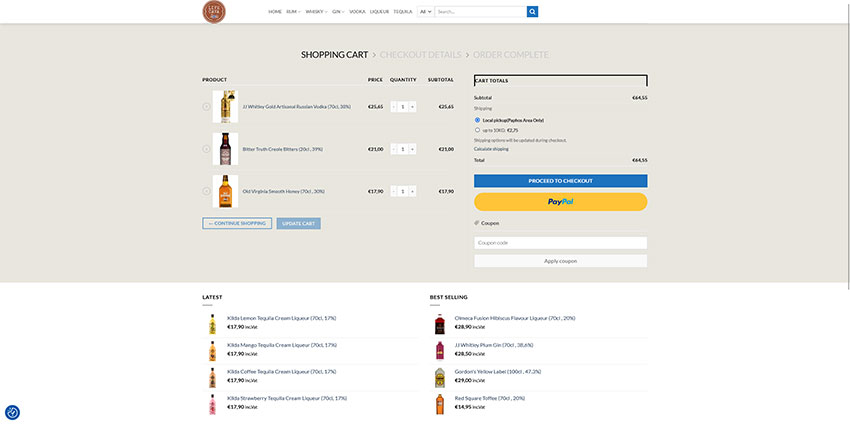
Task: Remove Old Virginia Smooth Honey from cart
Action: [x=206, y=191]
